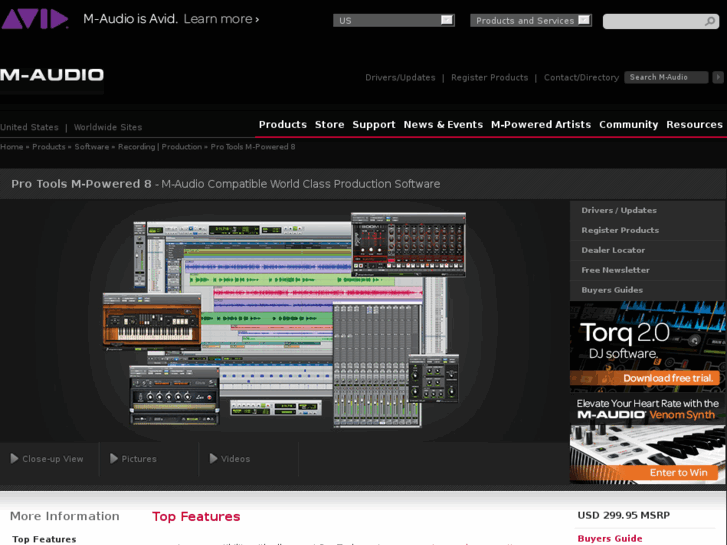Click the Pictures play arrow icon
This screenshot has height=545, width=727.
pyautogui.click(x=114, y=459)
